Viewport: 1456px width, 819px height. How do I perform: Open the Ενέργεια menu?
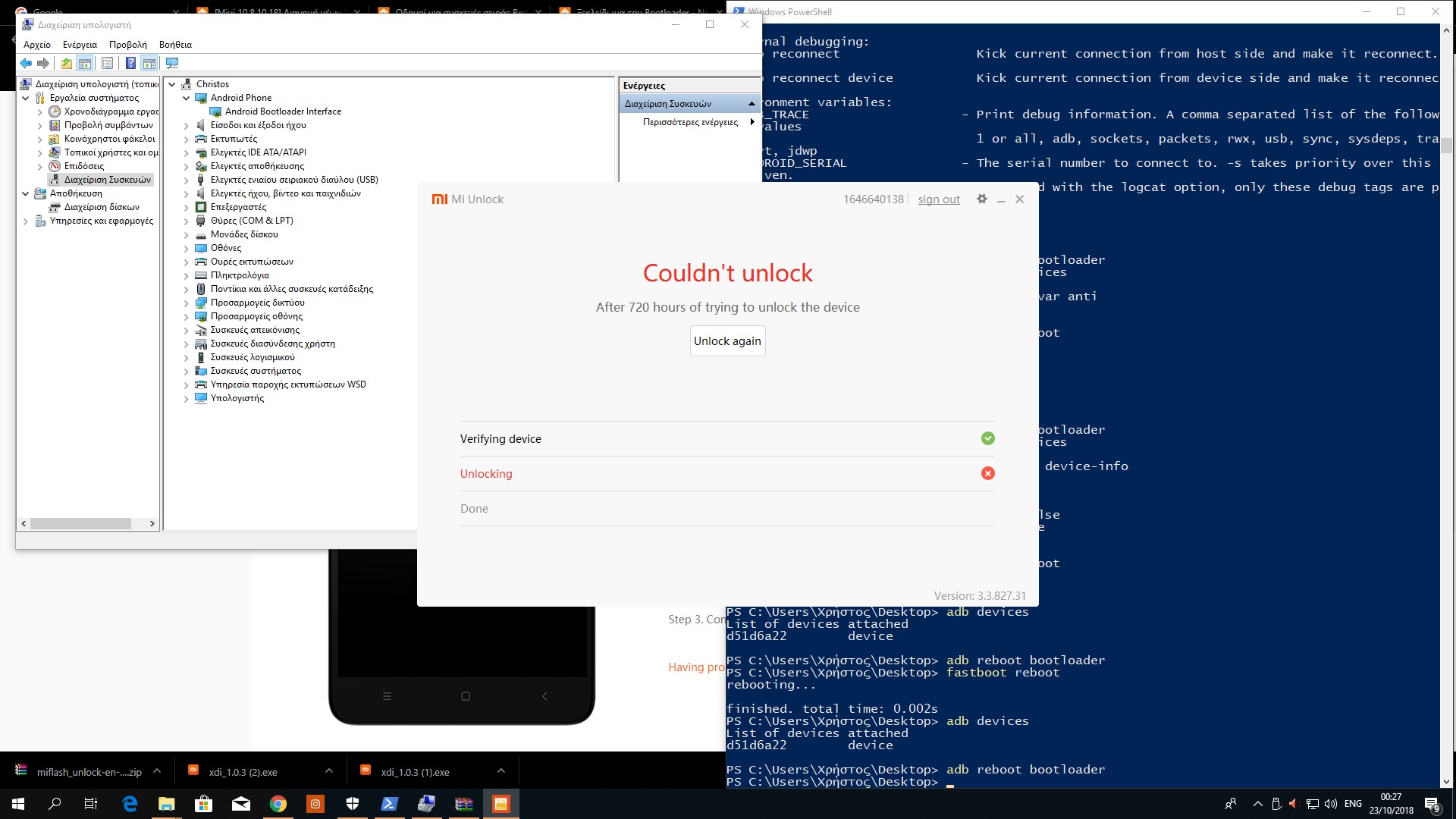[x=80, y=45]
